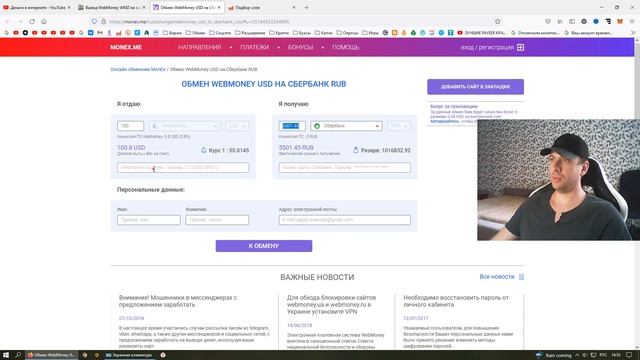This screenshot has height=360, width=640.
Task: Open the ПОМОЩЬ menu
Action: coord(345,47)
